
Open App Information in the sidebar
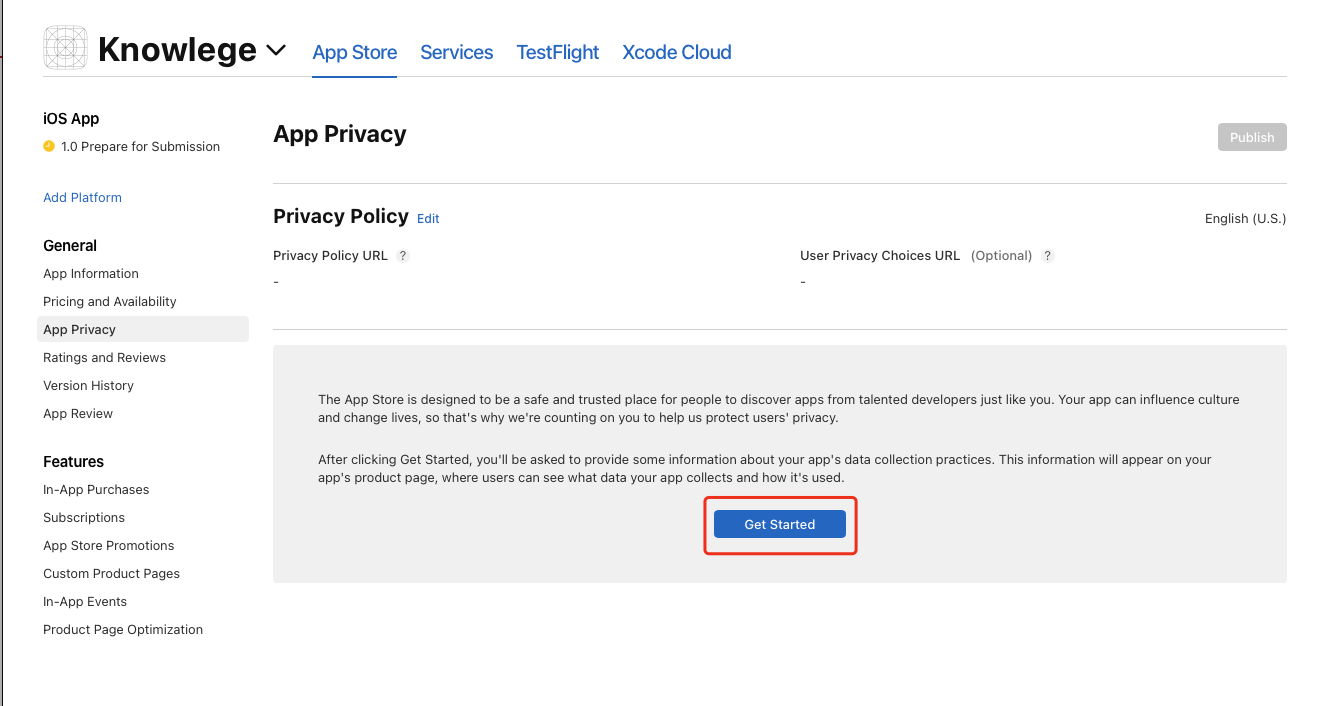91,273
